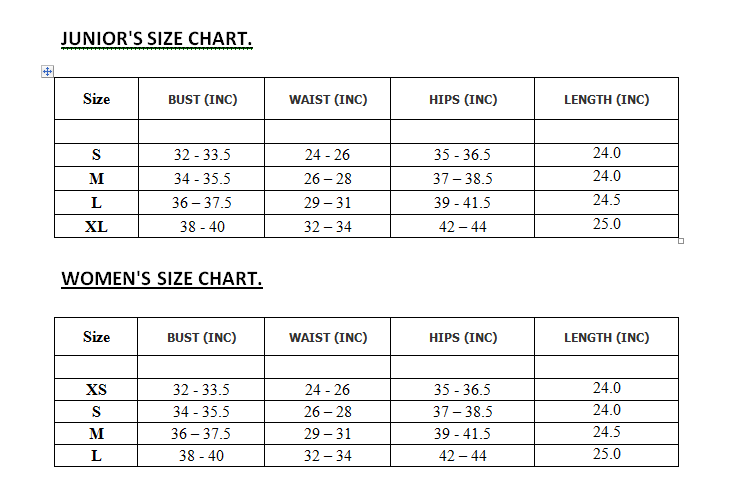Click BUST (INC) header in junior's table
The image size is (734, 502).
coord(202,99)
